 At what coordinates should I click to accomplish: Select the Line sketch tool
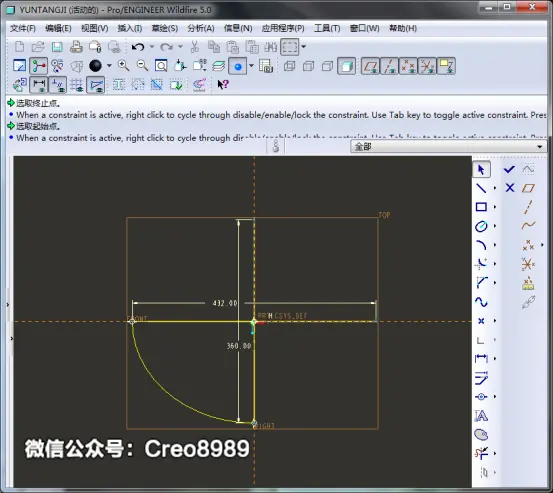click(x=481, y=188)
